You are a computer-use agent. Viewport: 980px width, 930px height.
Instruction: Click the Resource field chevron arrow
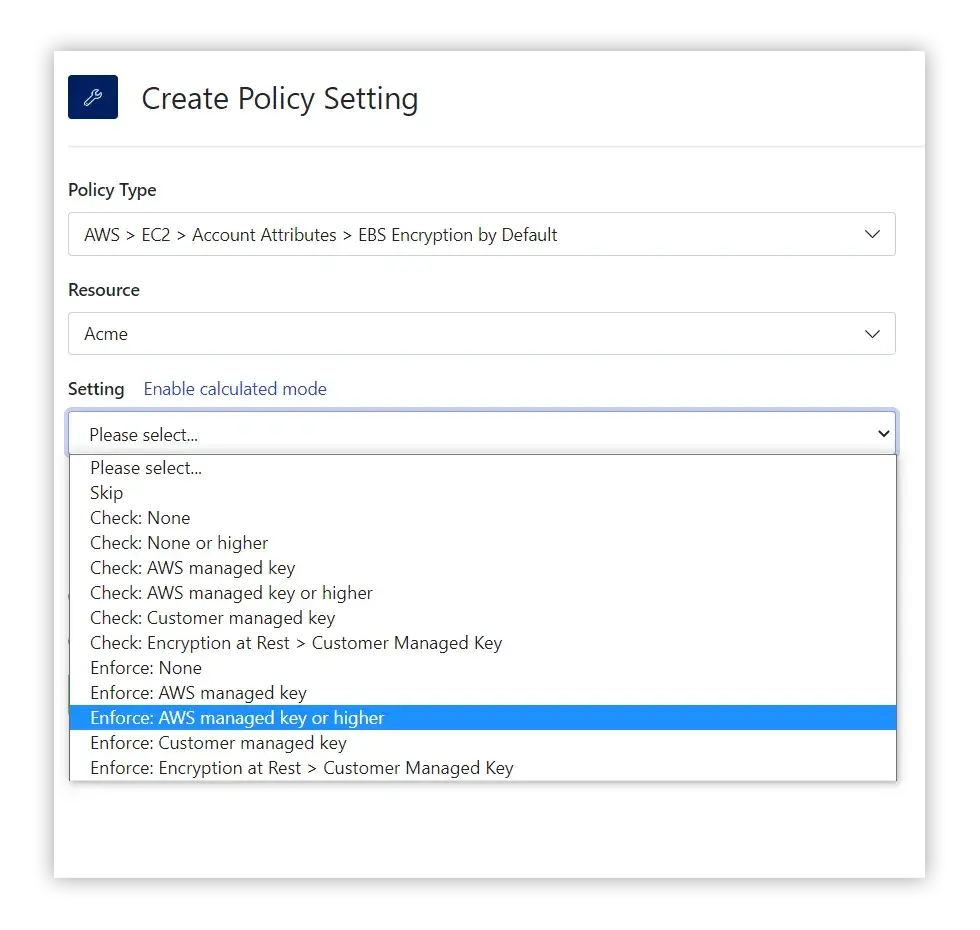click(872, 334)
